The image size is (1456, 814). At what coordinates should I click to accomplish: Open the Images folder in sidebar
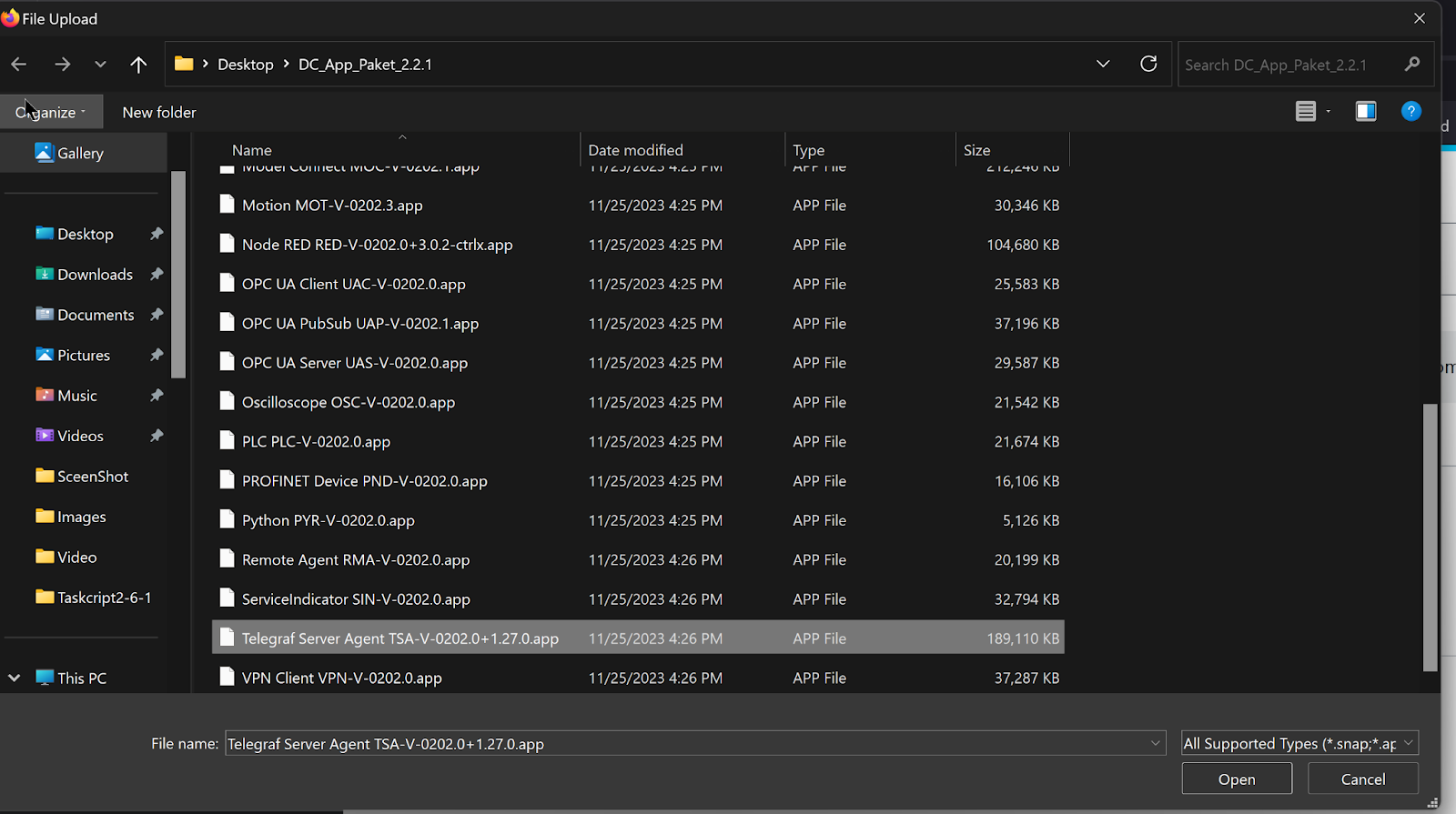[x=82, y=517]
